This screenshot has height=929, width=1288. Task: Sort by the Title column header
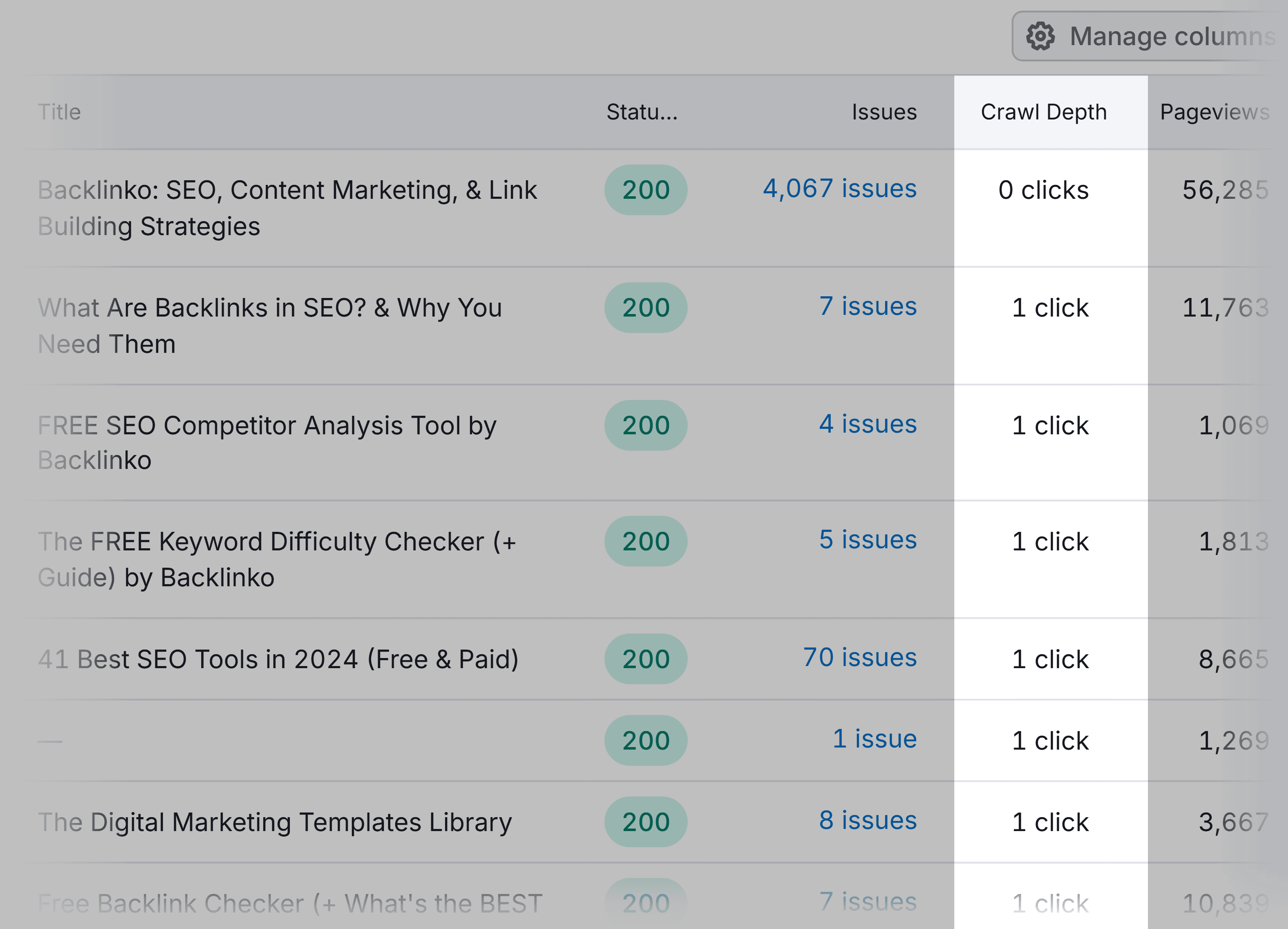click(59, 112)
